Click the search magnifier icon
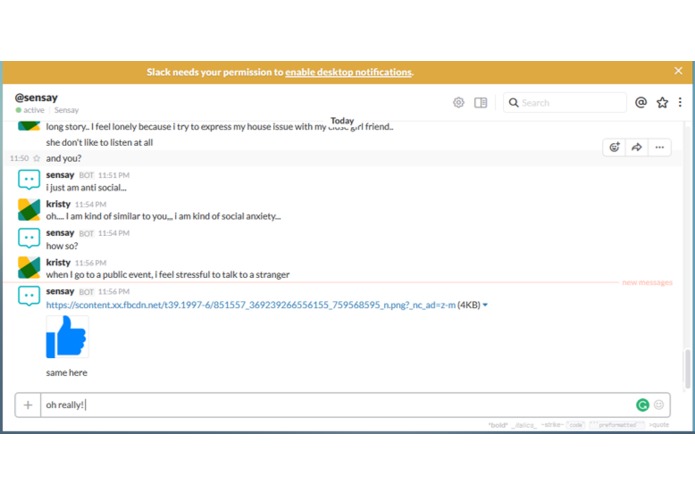The height and width of the screenshot is (494, 695). 513,102
